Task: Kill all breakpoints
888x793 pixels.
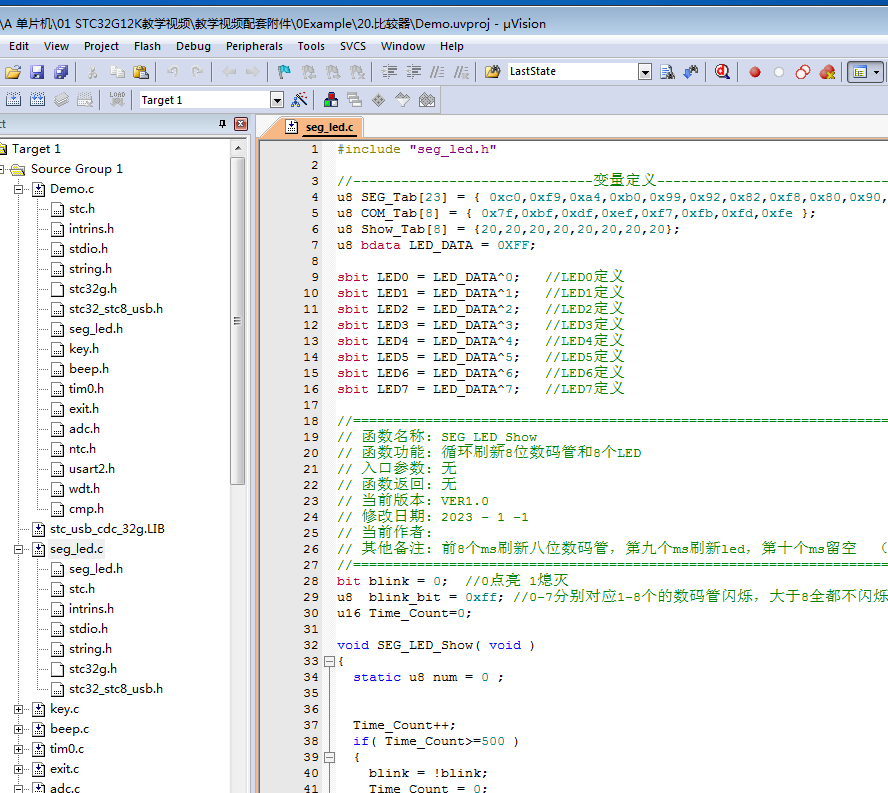Action: pos(827,72)
